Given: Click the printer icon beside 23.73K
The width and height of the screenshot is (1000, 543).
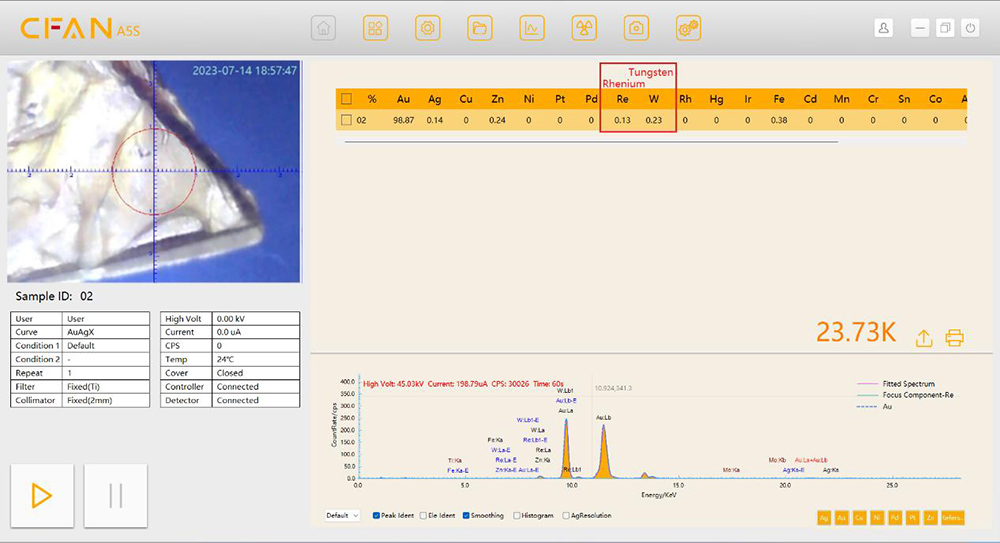Looking at the screenshot, I should [955, 338].
